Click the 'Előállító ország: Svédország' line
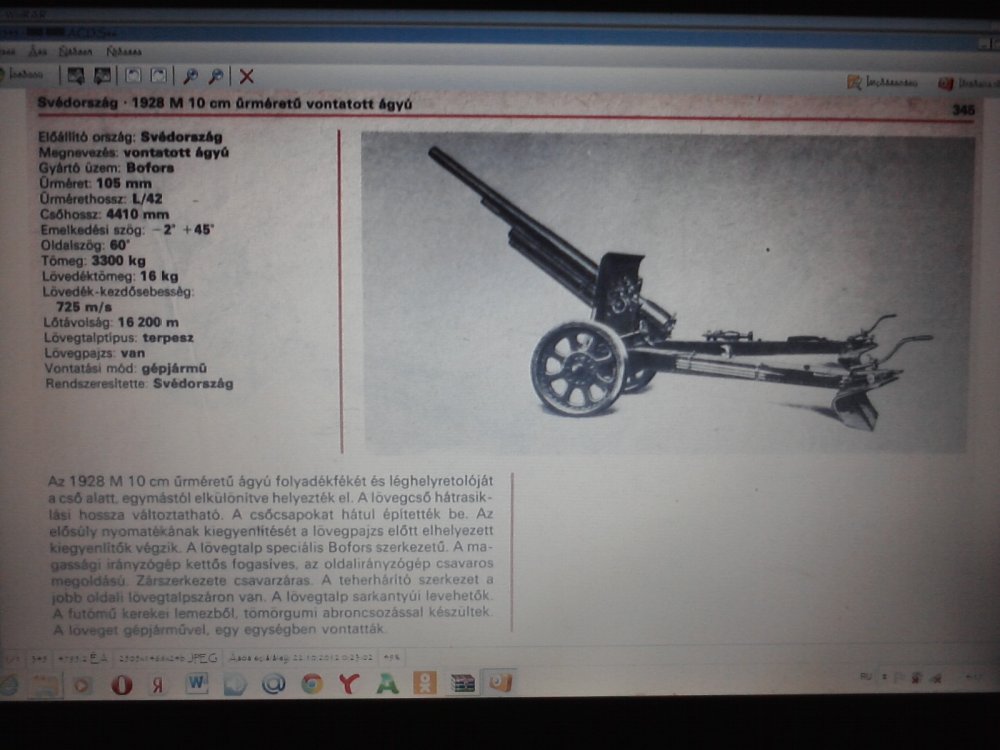This screenshot has height=750, width=1000. pyautogui.click(x=131, y=136)
